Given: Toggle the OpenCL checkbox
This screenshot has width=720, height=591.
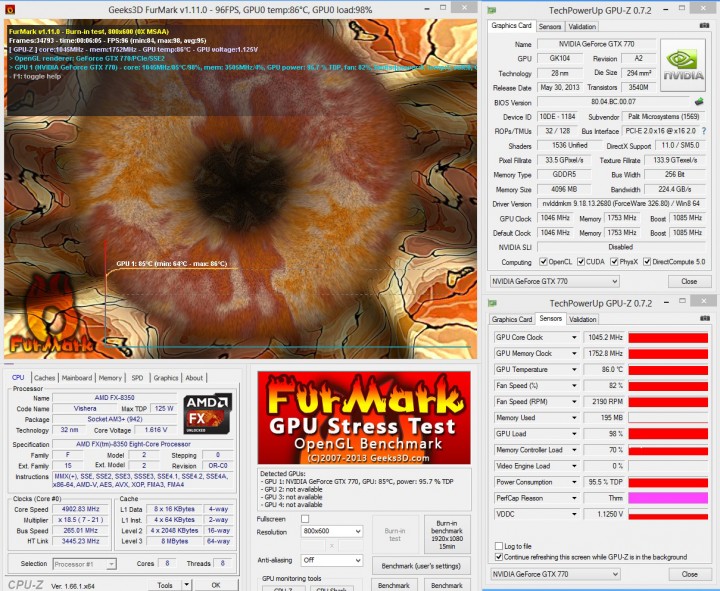Looking at the screenshot, I should tap(543, 262).
